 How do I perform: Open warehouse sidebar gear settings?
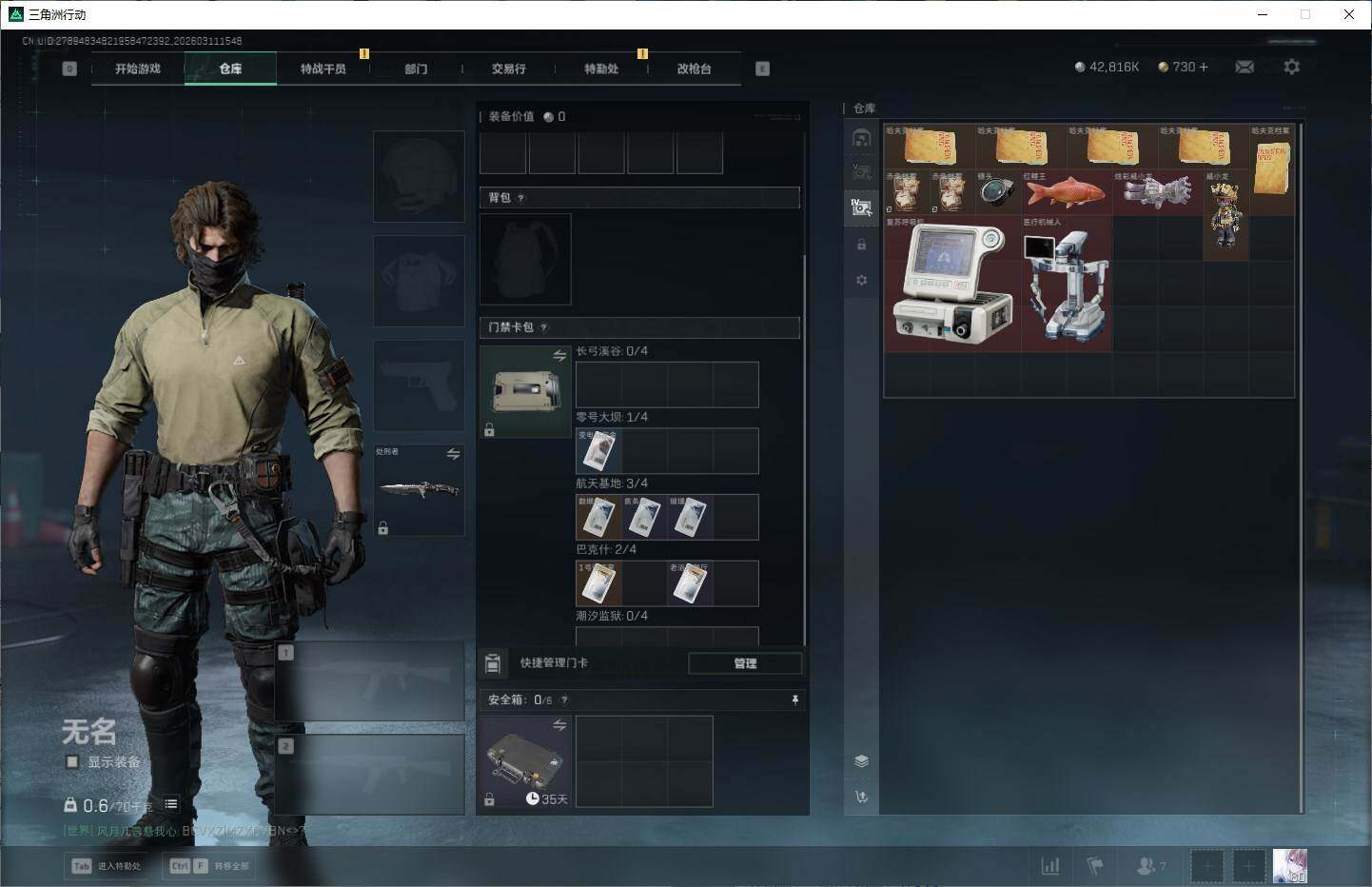861,281
